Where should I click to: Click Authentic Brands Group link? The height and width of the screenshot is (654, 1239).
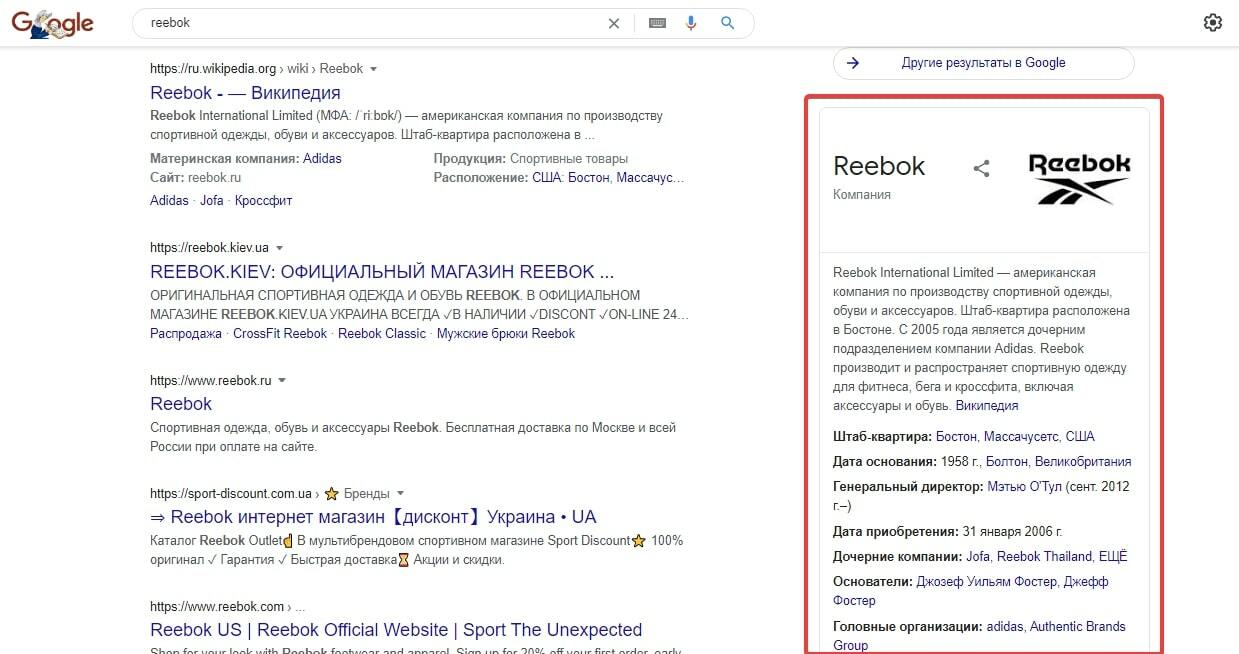coord(979,636)
